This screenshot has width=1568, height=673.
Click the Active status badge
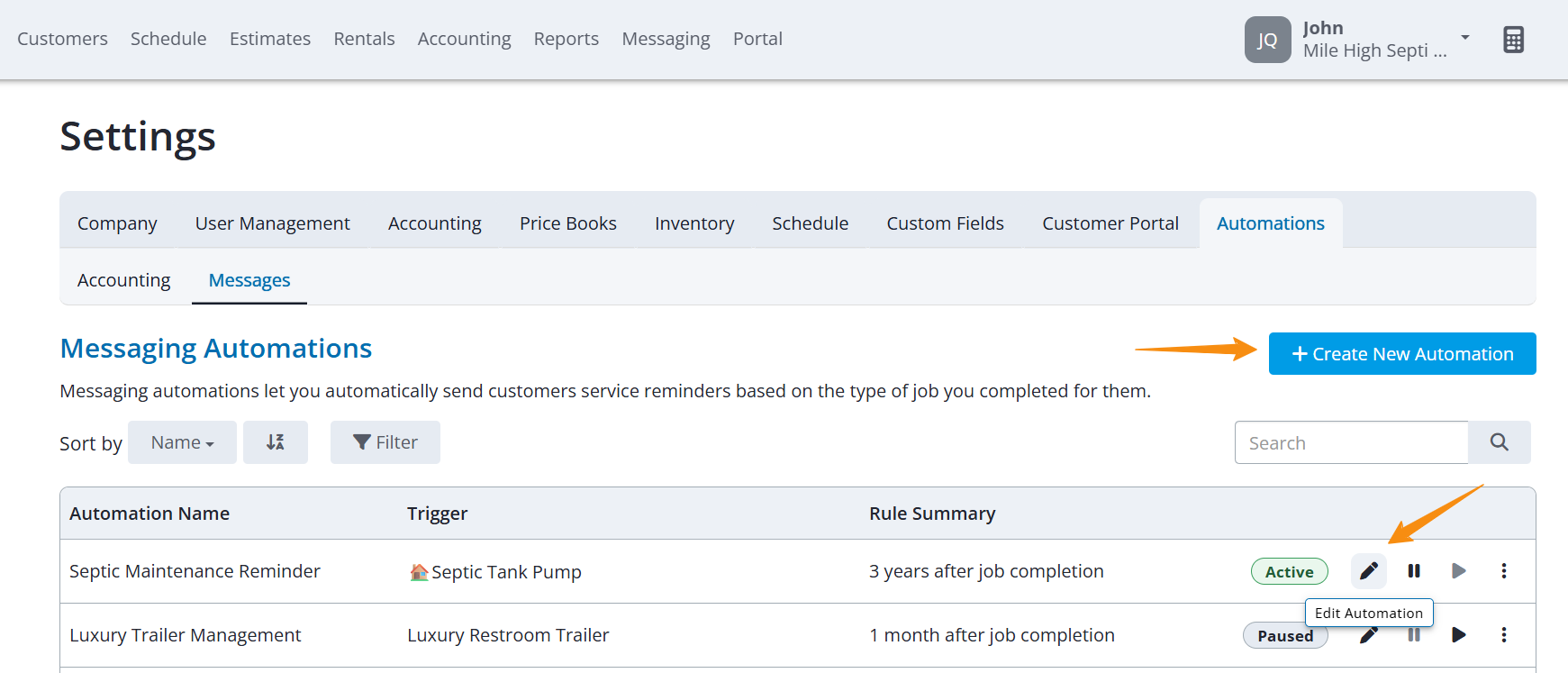tap(1290, 571)
